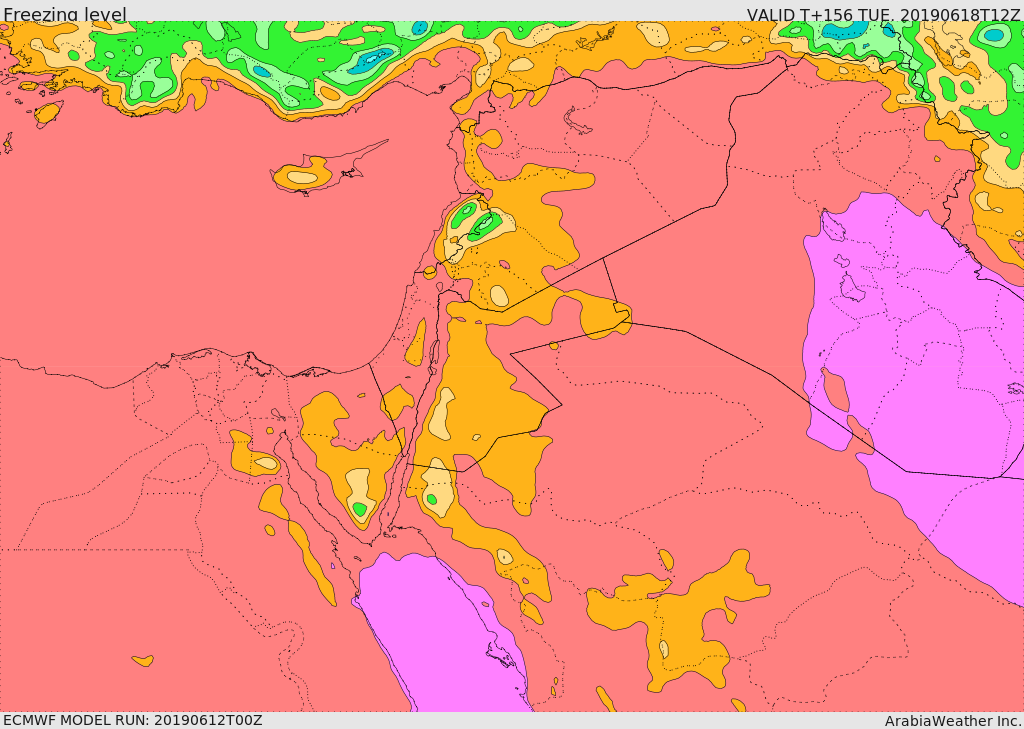
Task: Click the 'Freezing level' map title
Action: point(65,14)
